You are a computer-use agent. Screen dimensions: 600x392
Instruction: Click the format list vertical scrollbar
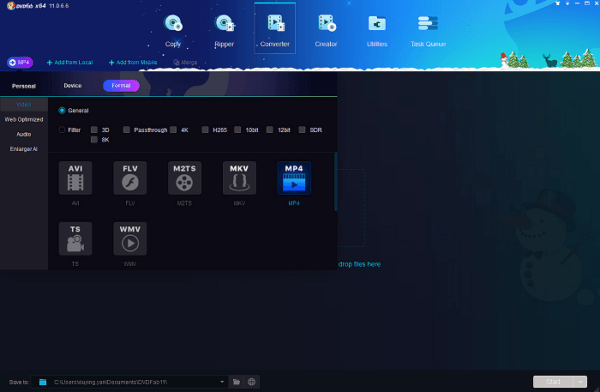(x=336, y=182)
